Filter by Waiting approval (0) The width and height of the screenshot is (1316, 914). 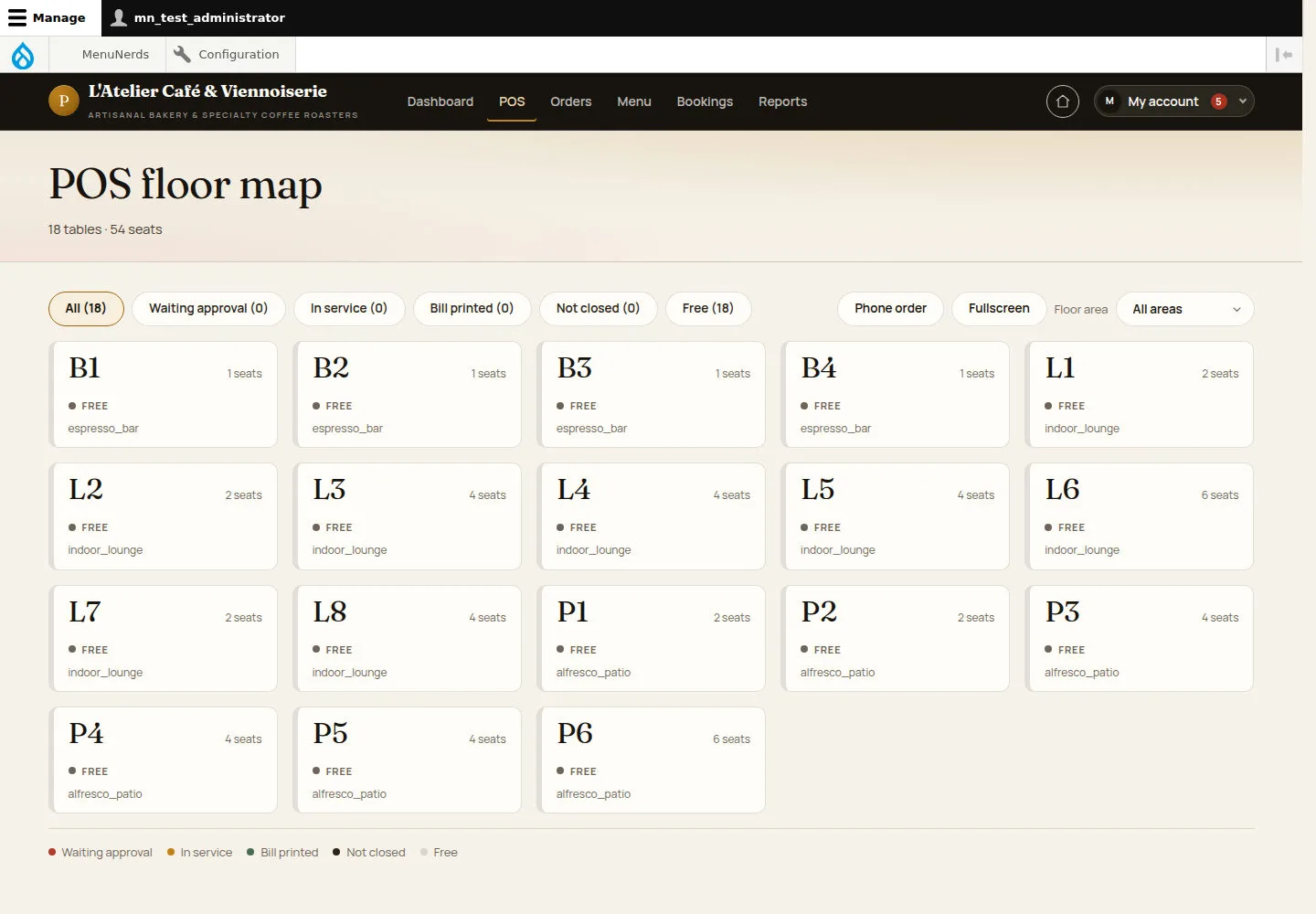208,309
